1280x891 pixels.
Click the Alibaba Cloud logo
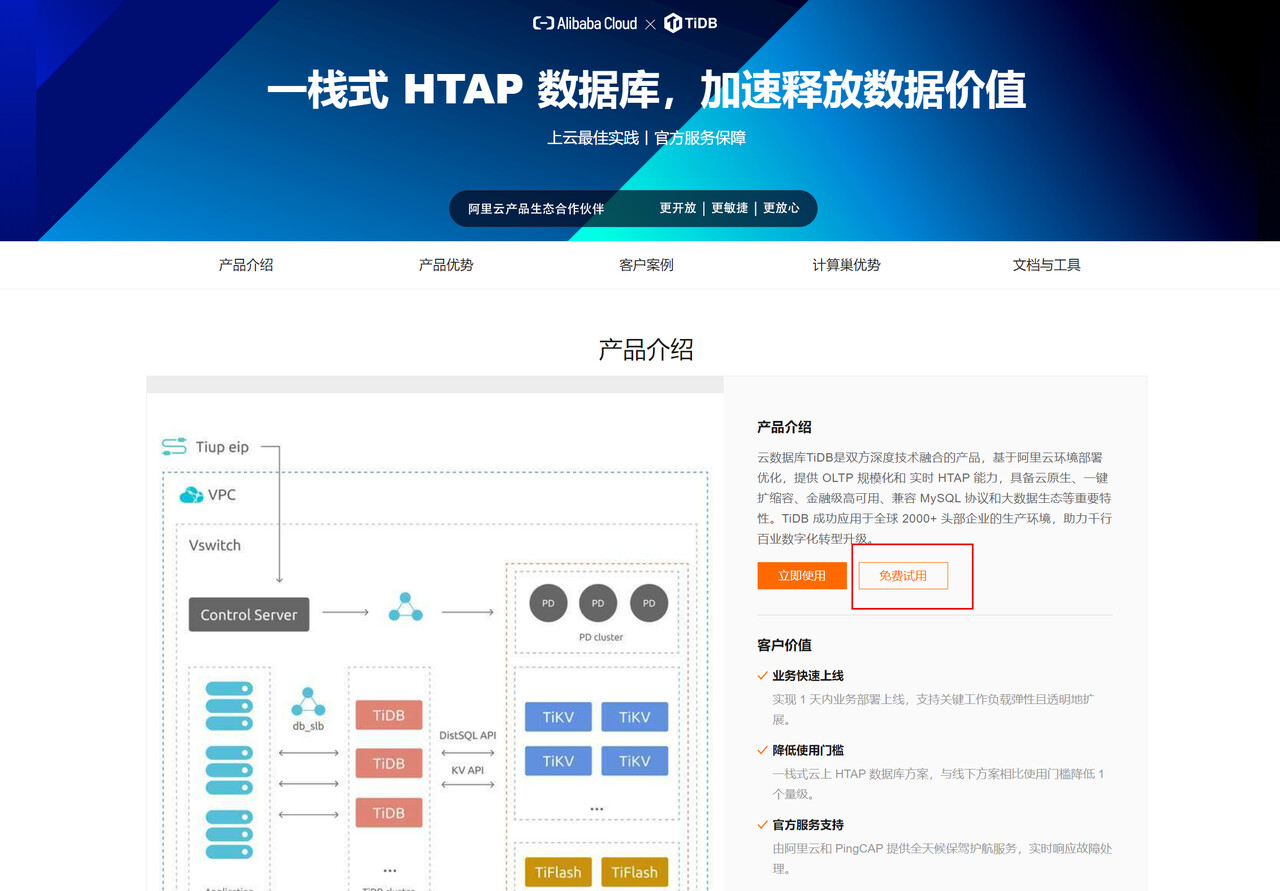point(585,23)
